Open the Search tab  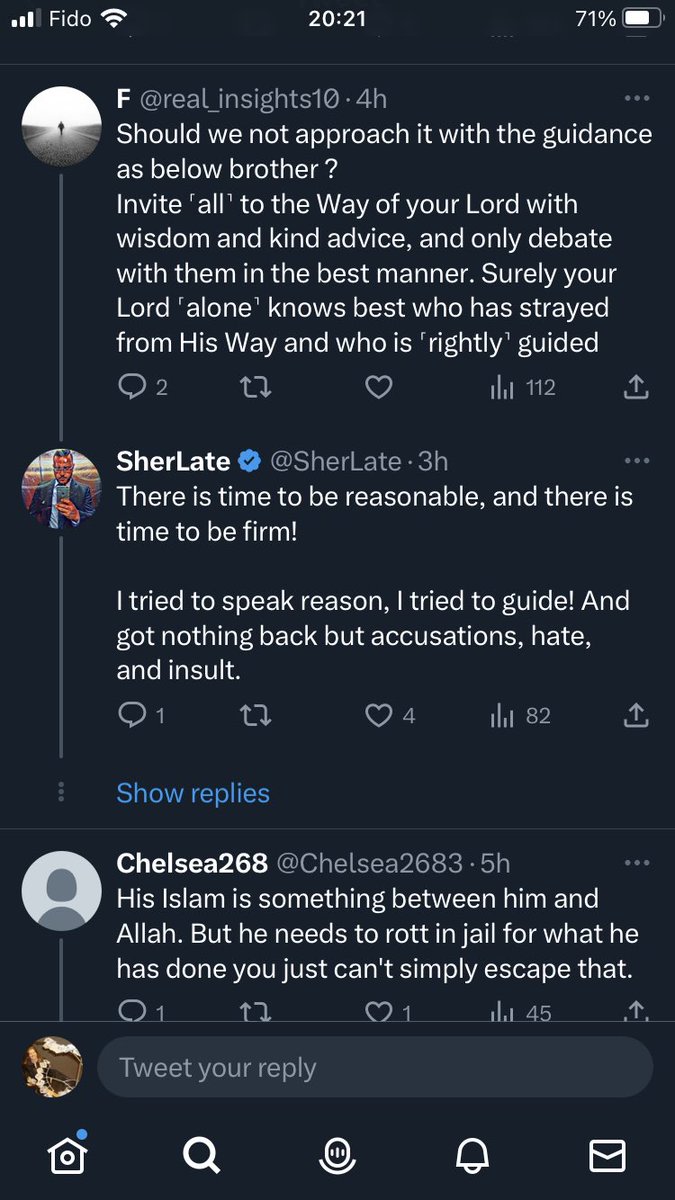(x=201, y=1156)
